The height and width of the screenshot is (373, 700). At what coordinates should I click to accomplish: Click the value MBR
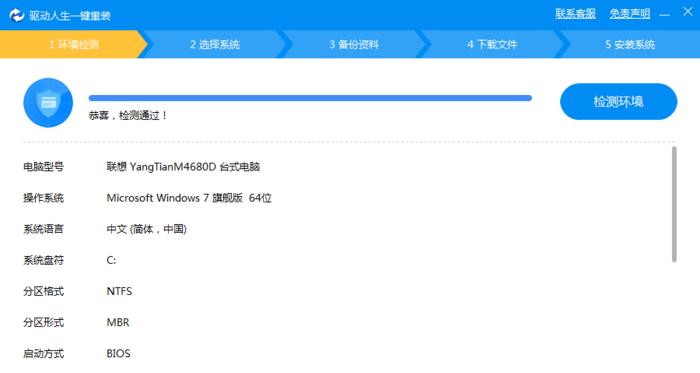pos(118,323)
